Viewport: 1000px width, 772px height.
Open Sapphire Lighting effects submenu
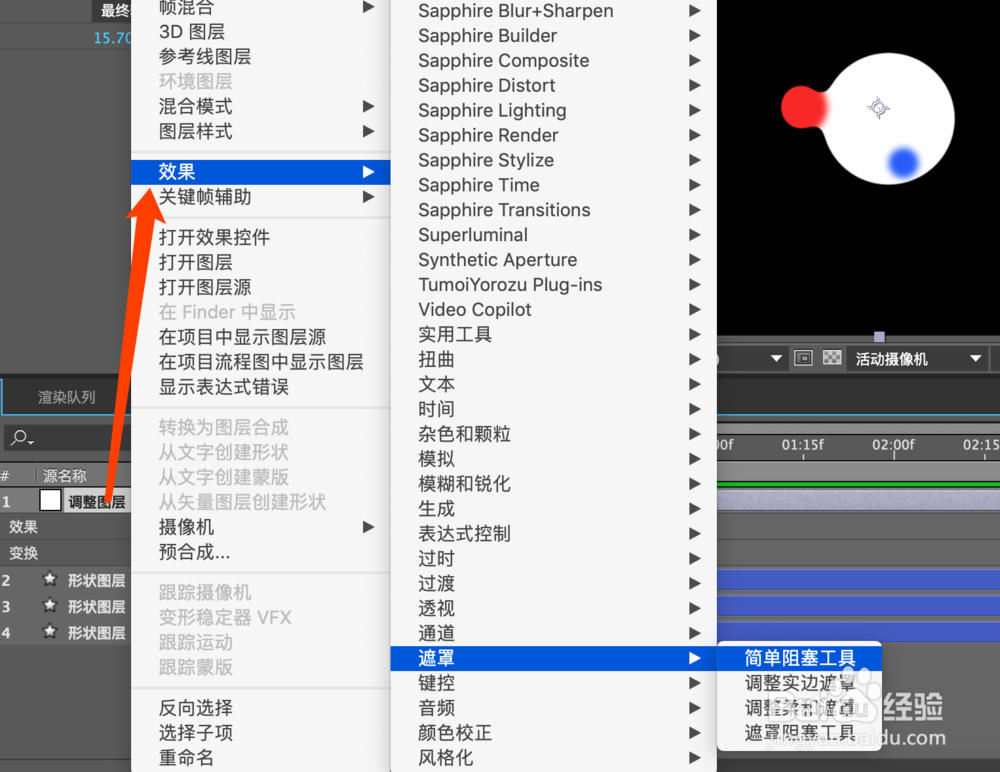click(x=554, y=110)
